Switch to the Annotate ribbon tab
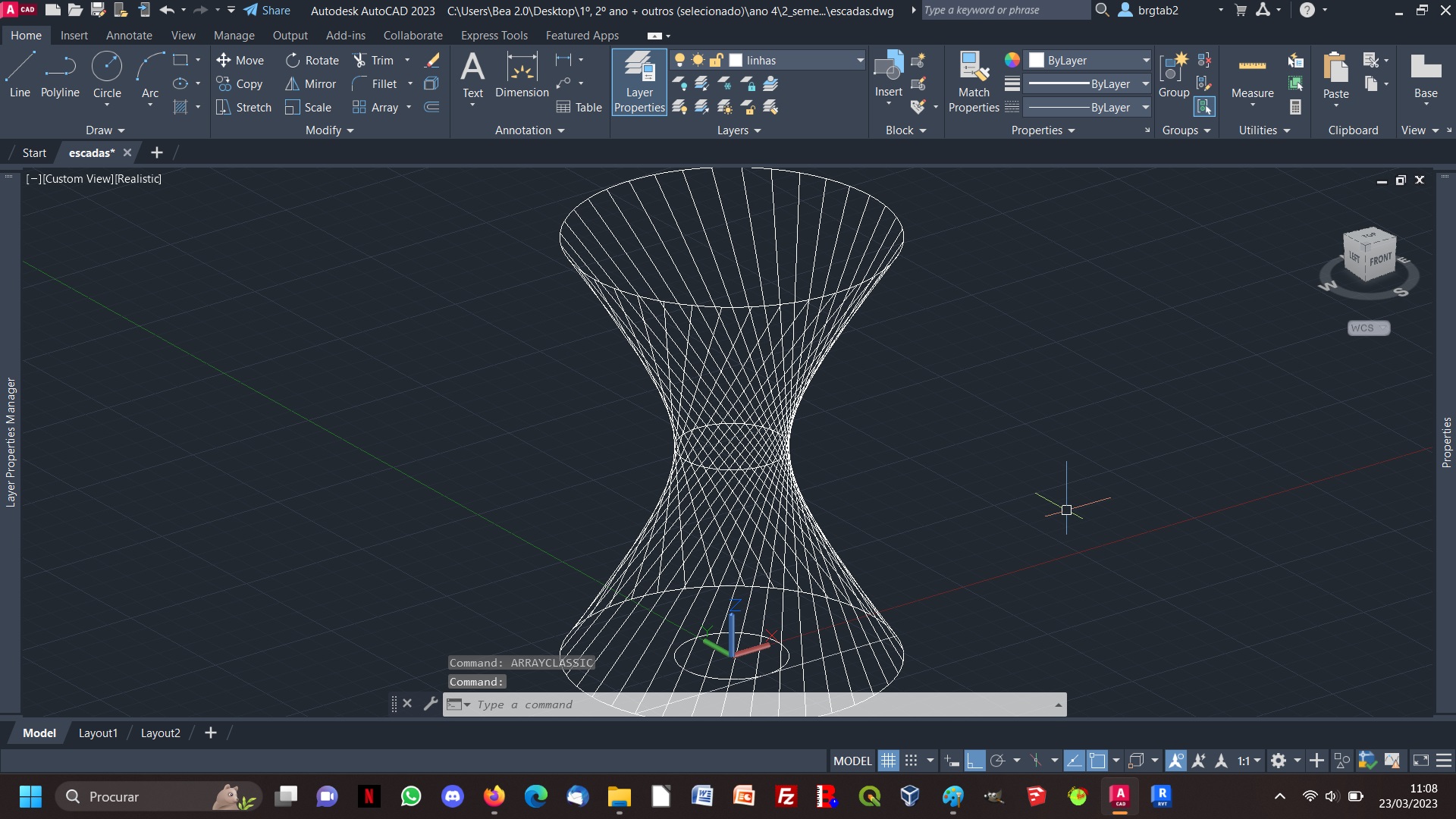Viewport: 1456px width, 819px height. point(129,35)
